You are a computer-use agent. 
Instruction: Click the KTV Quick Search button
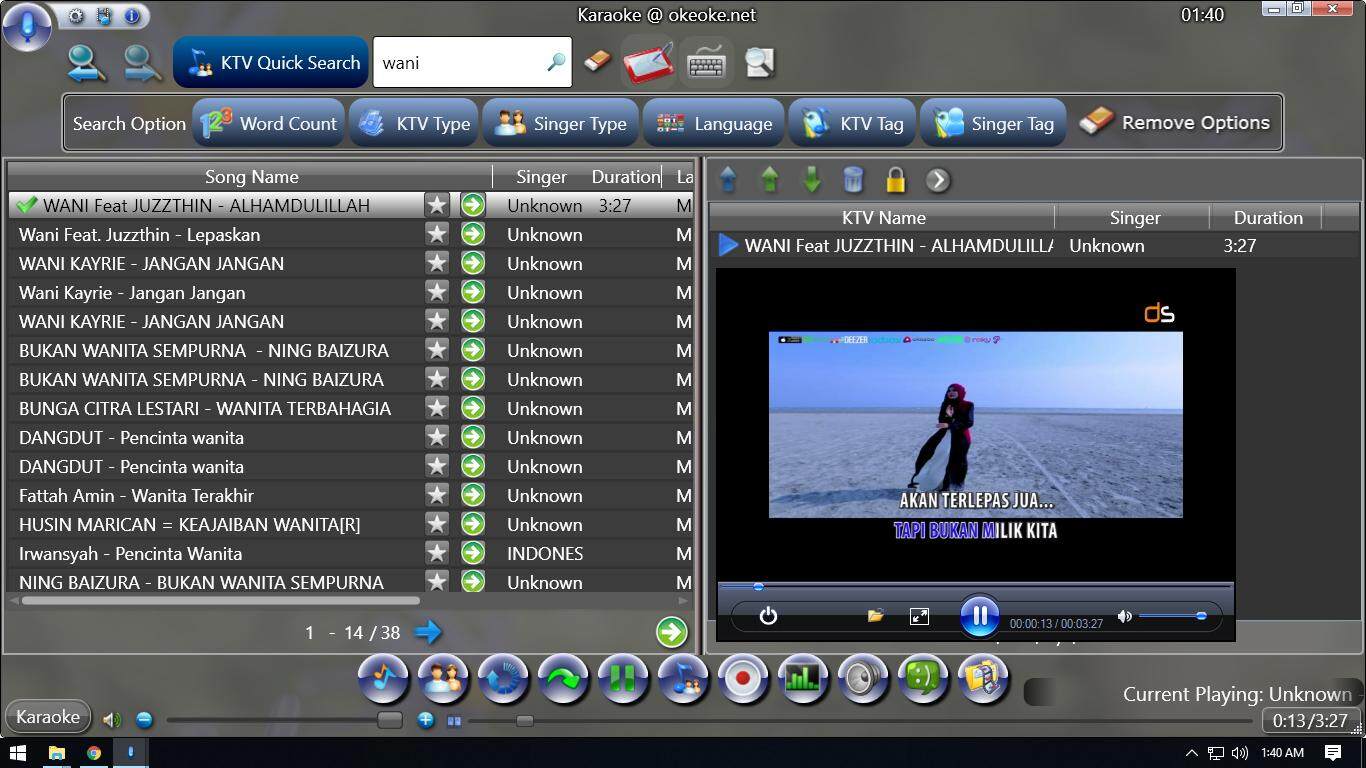coord(272,63)
